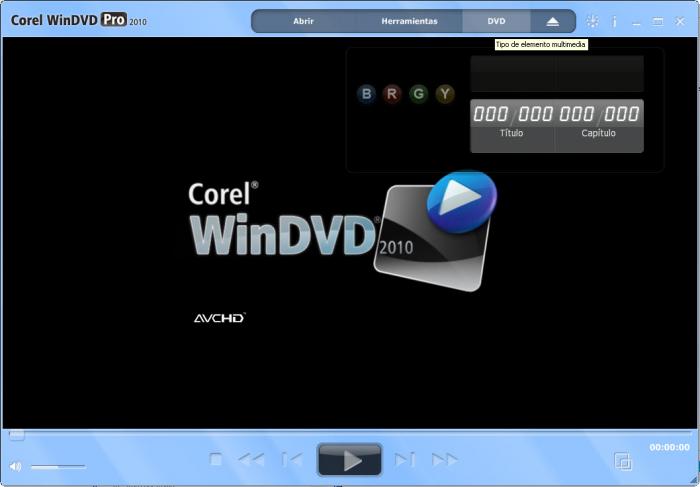Start playback with the Play button
Image resolution: width=700 pixels, height=487 pixels.
(350, 460)
